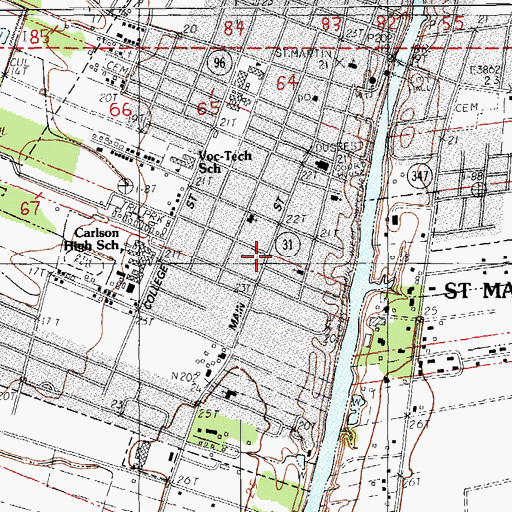Click the 25T elevation label in green area
Viewport: 512px width, 512px height.
click(x=208, y=414)
